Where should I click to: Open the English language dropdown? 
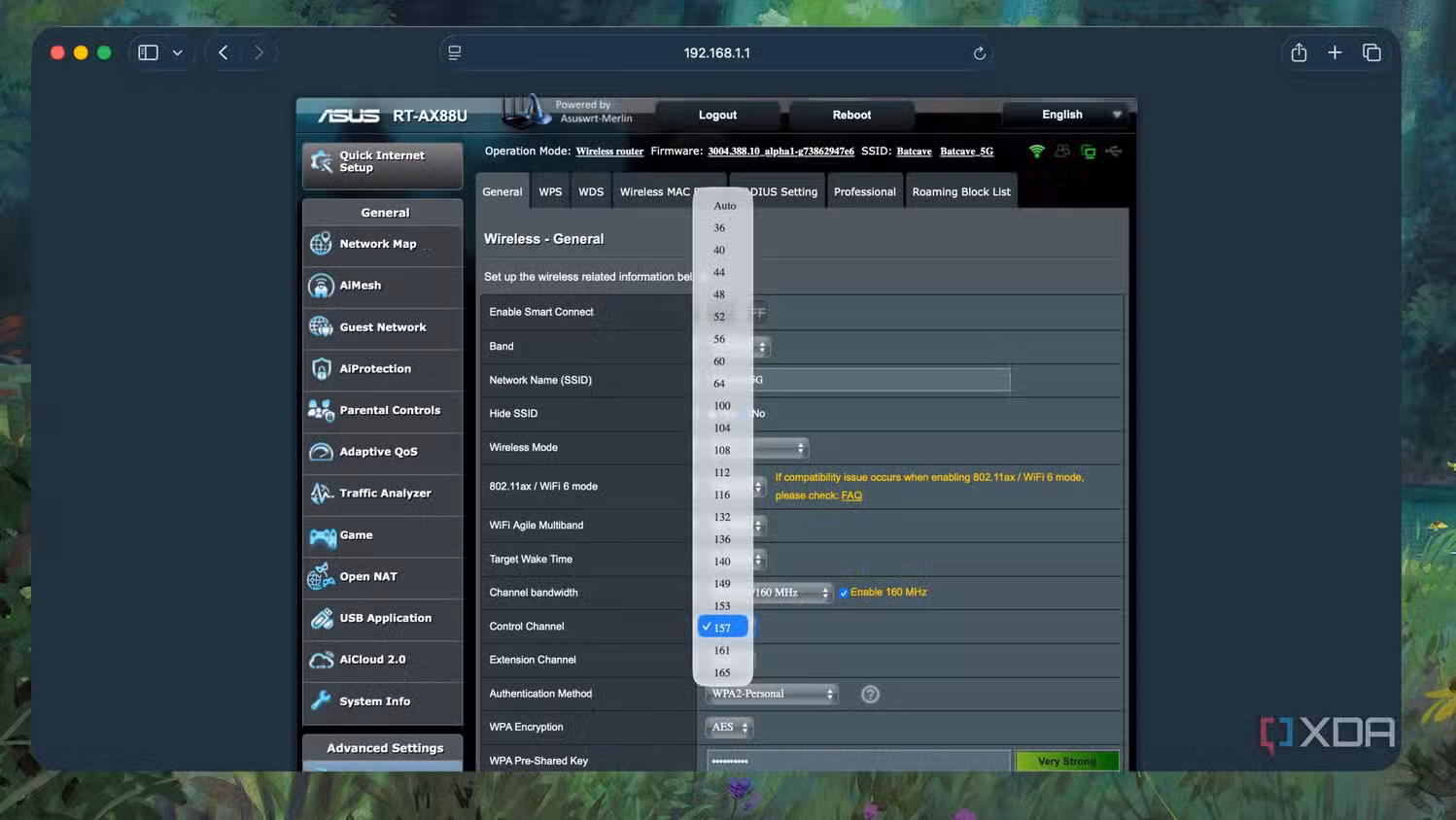[1066, 115]
